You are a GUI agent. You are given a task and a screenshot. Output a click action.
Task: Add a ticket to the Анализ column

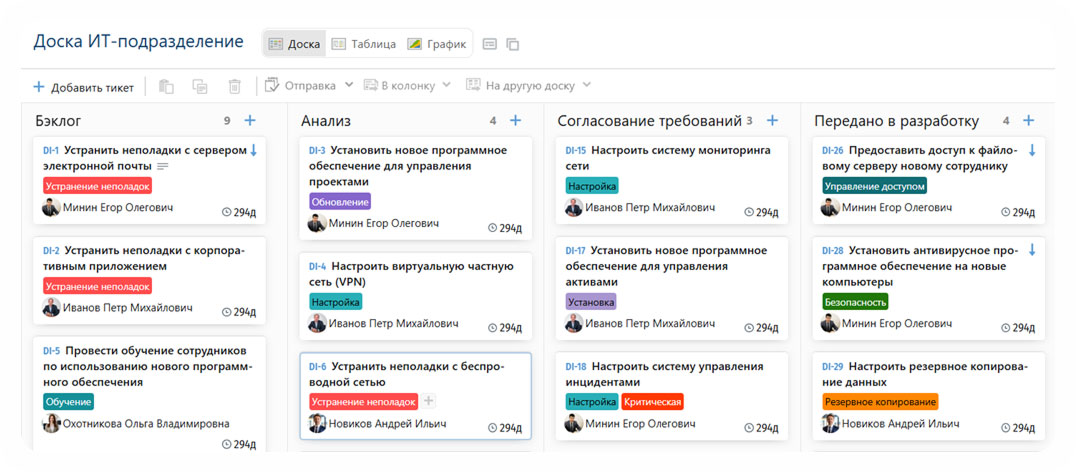(516, 121)
